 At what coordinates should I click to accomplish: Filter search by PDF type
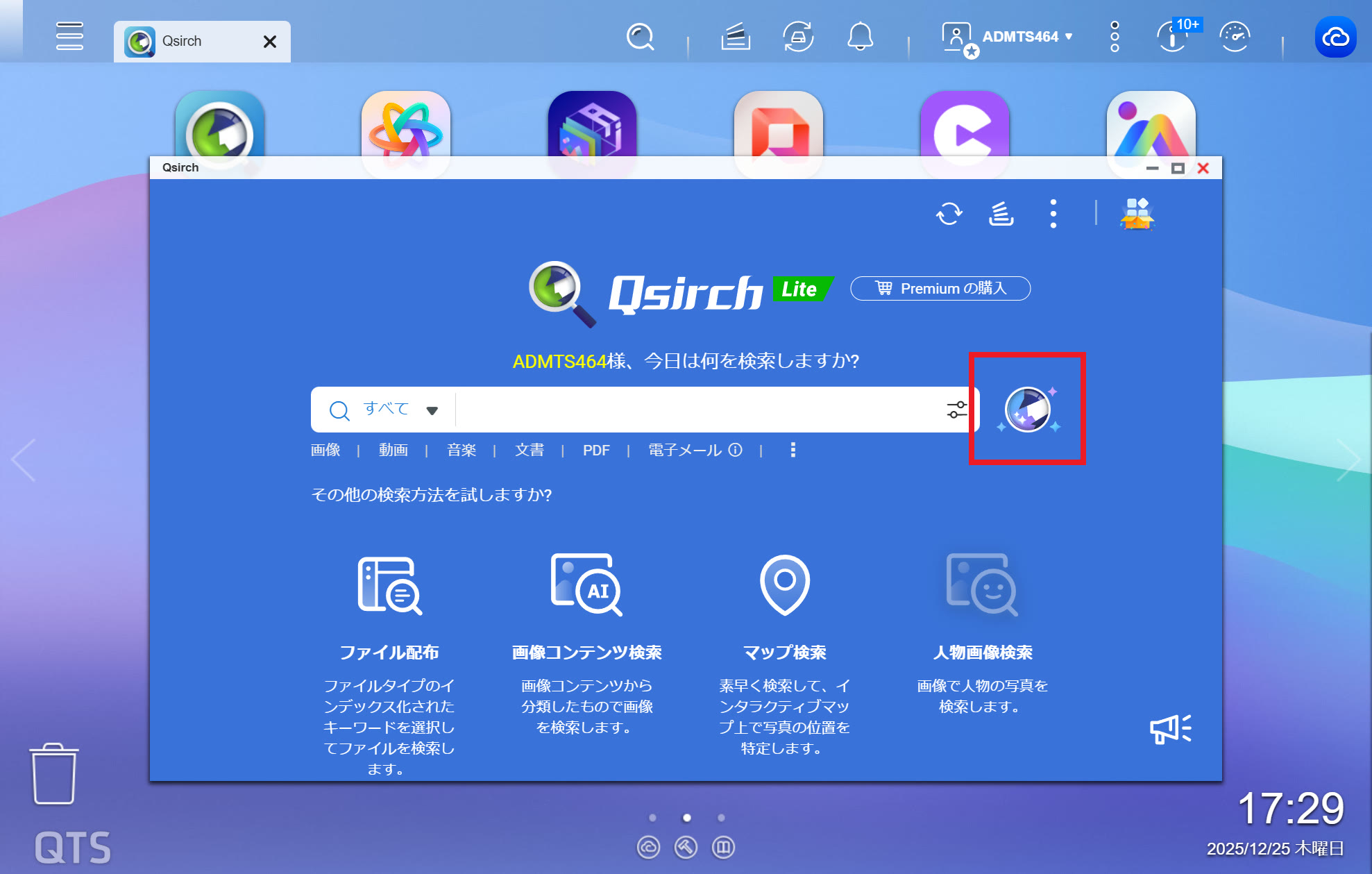(x=595, y=450)
